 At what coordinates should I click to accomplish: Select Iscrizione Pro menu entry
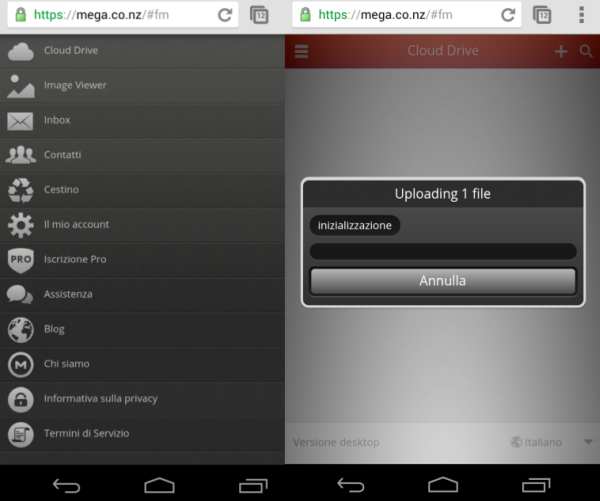coord(142,260)
